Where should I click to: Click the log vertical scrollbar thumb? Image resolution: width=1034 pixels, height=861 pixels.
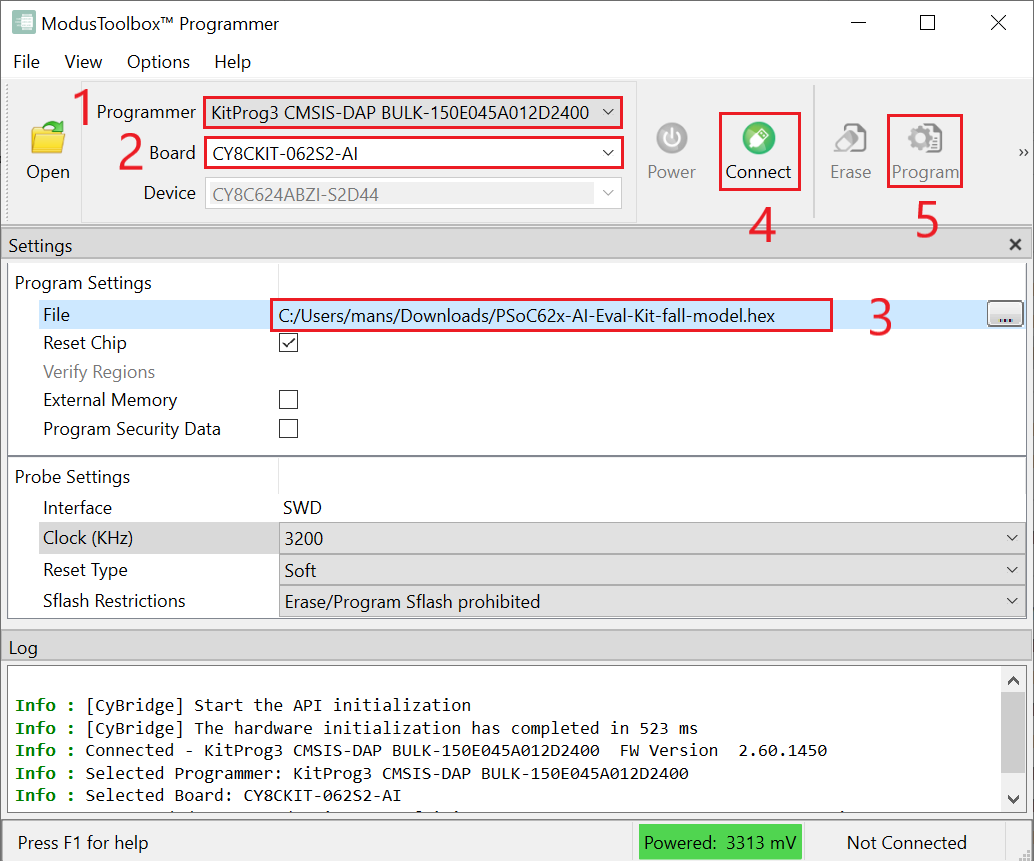1013,732
